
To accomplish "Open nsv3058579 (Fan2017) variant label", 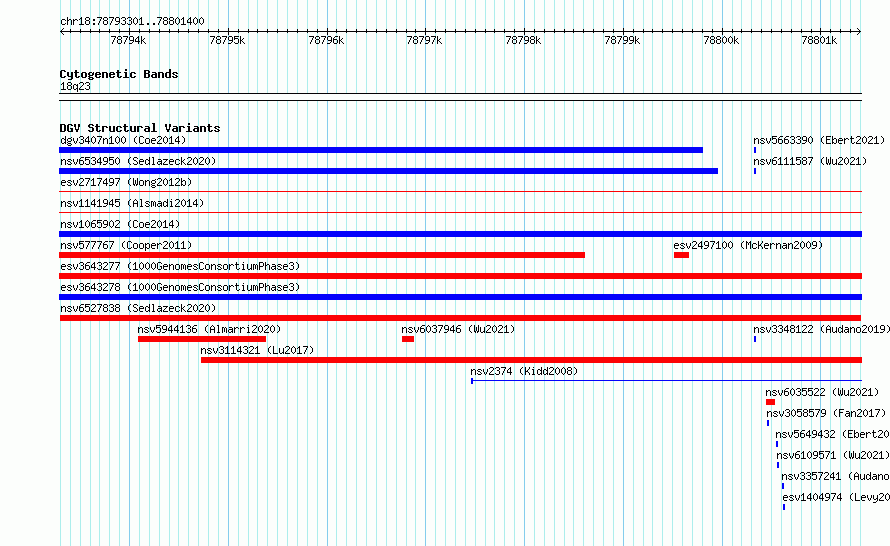I will coord(826,413).
